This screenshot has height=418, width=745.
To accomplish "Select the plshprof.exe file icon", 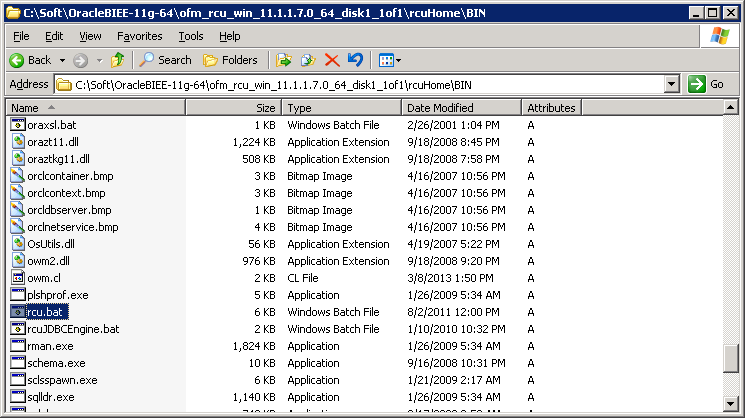I will point(18,294).
